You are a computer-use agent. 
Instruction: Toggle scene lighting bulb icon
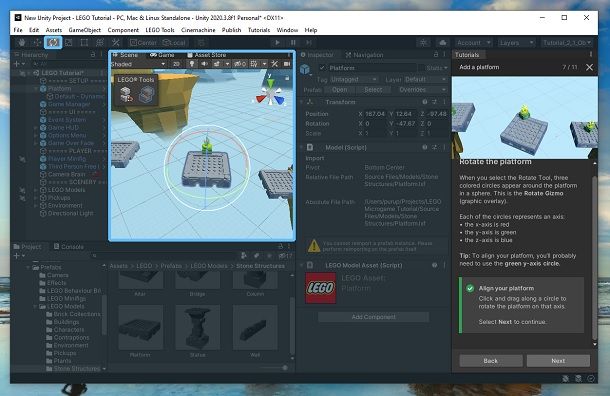(x=192, y=64)
